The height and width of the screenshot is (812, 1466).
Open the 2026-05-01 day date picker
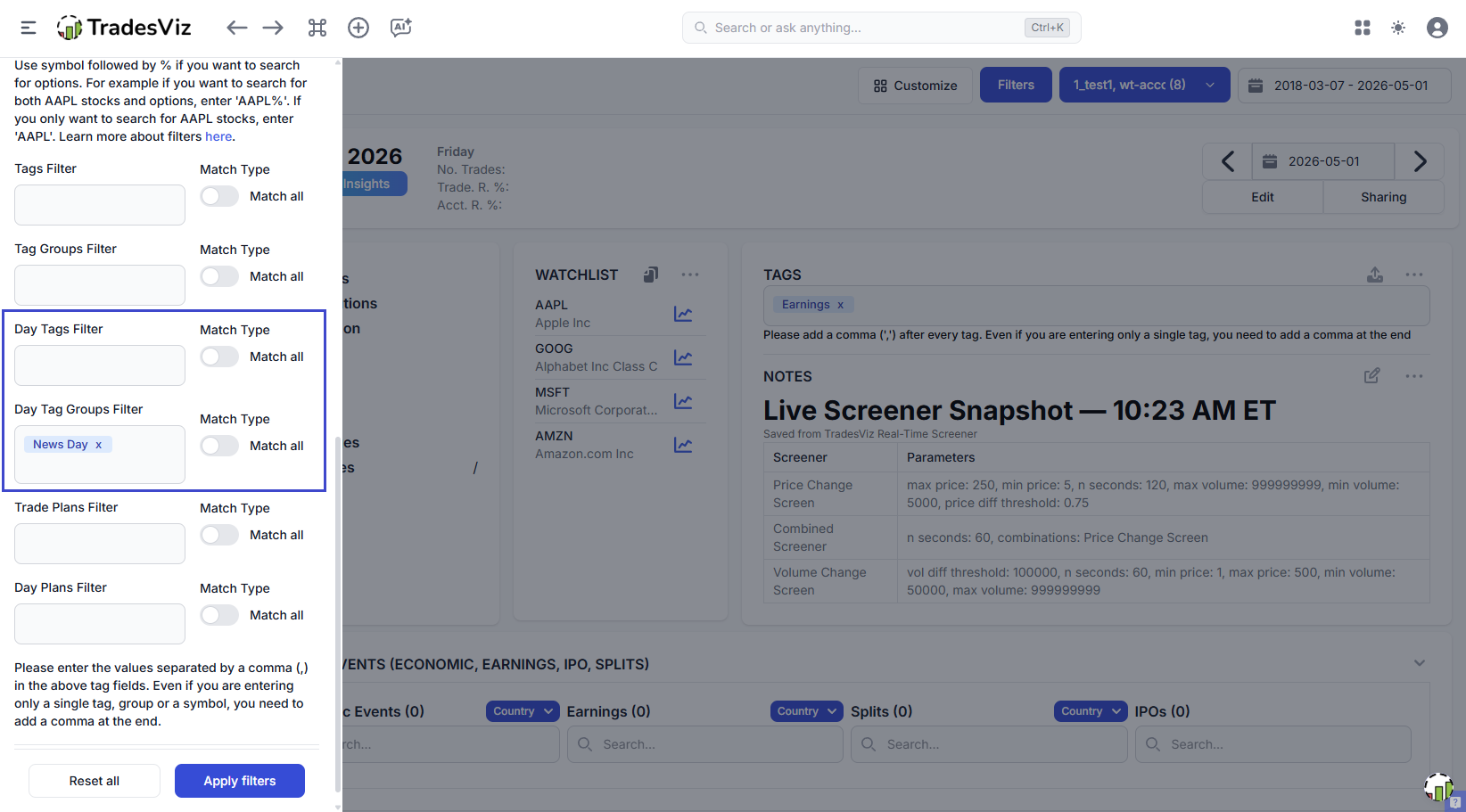[x=1323, y=161]
